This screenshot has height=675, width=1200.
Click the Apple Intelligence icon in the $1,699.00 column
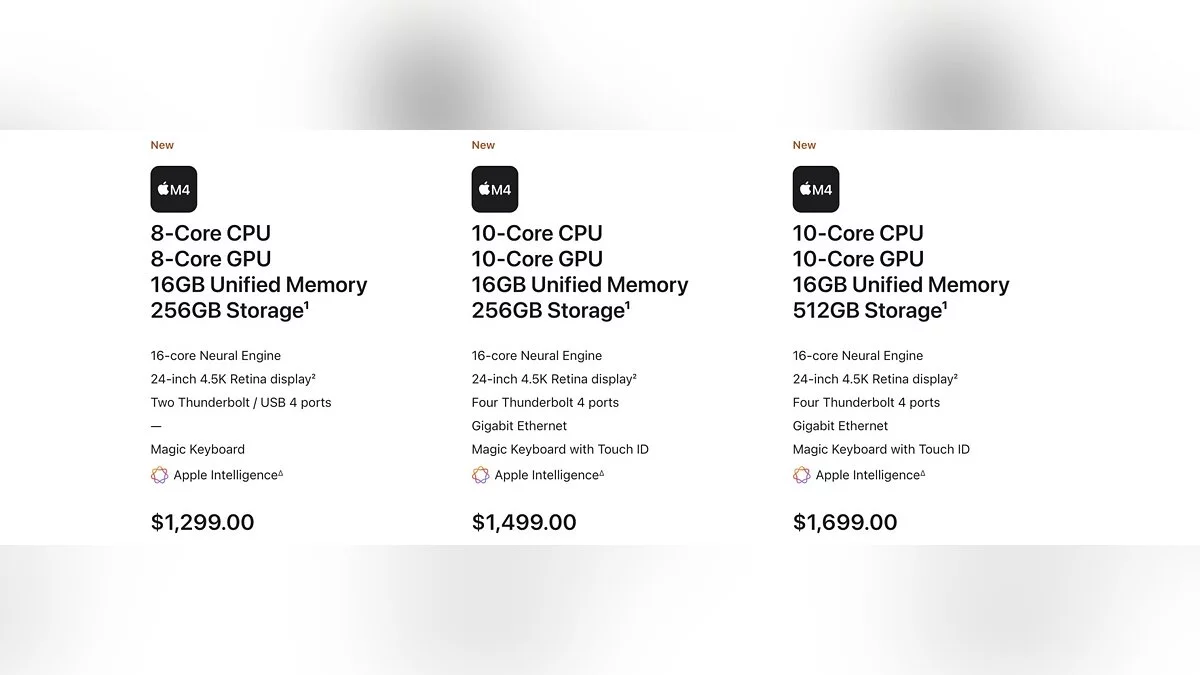(802, 475)
